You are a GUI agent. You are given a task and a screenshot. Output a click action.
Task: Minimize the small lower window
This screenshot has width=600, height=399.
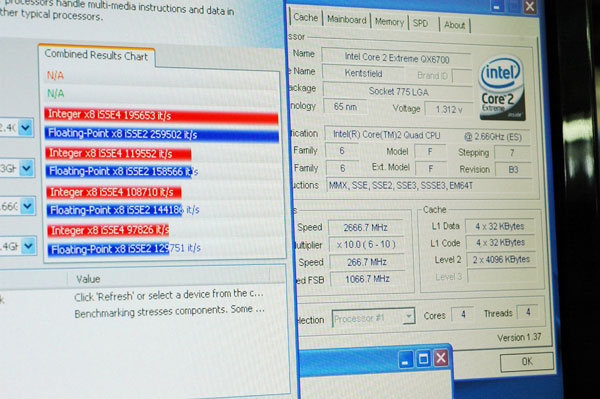point(406,360)
